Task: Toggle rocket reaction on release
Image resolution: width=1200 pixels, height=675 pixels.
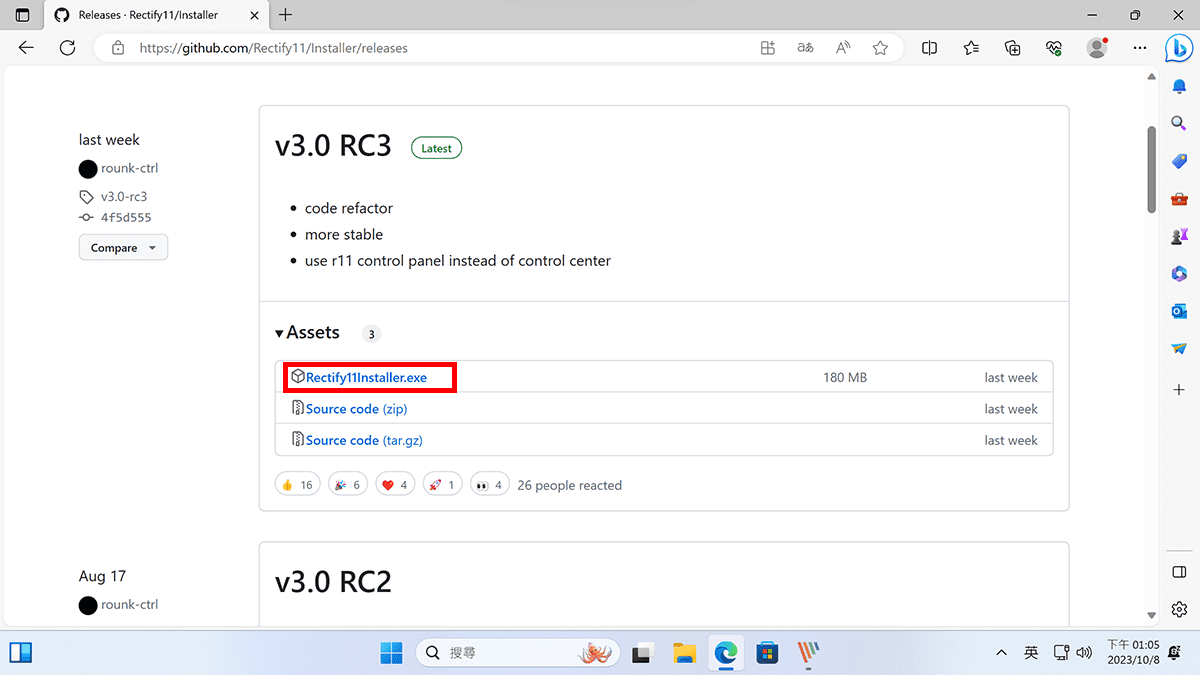Action: pyautogui.click(x=443, y=485)
